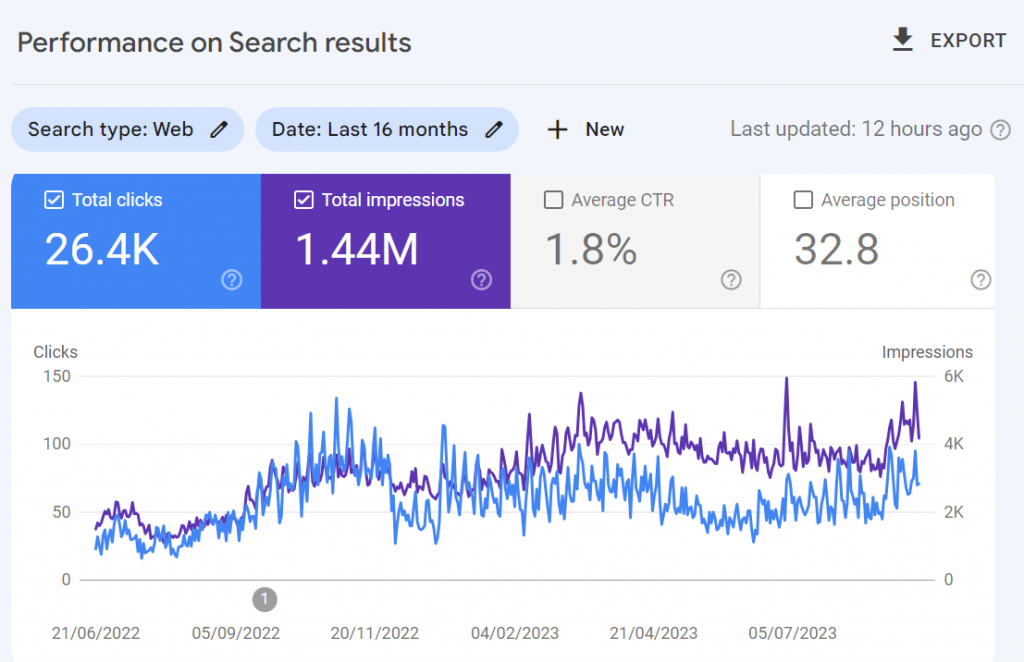The height and width of the screenshot is (662, 1024).
Task: Open help icon beside Last updated text
Action: tap(999, 129)
